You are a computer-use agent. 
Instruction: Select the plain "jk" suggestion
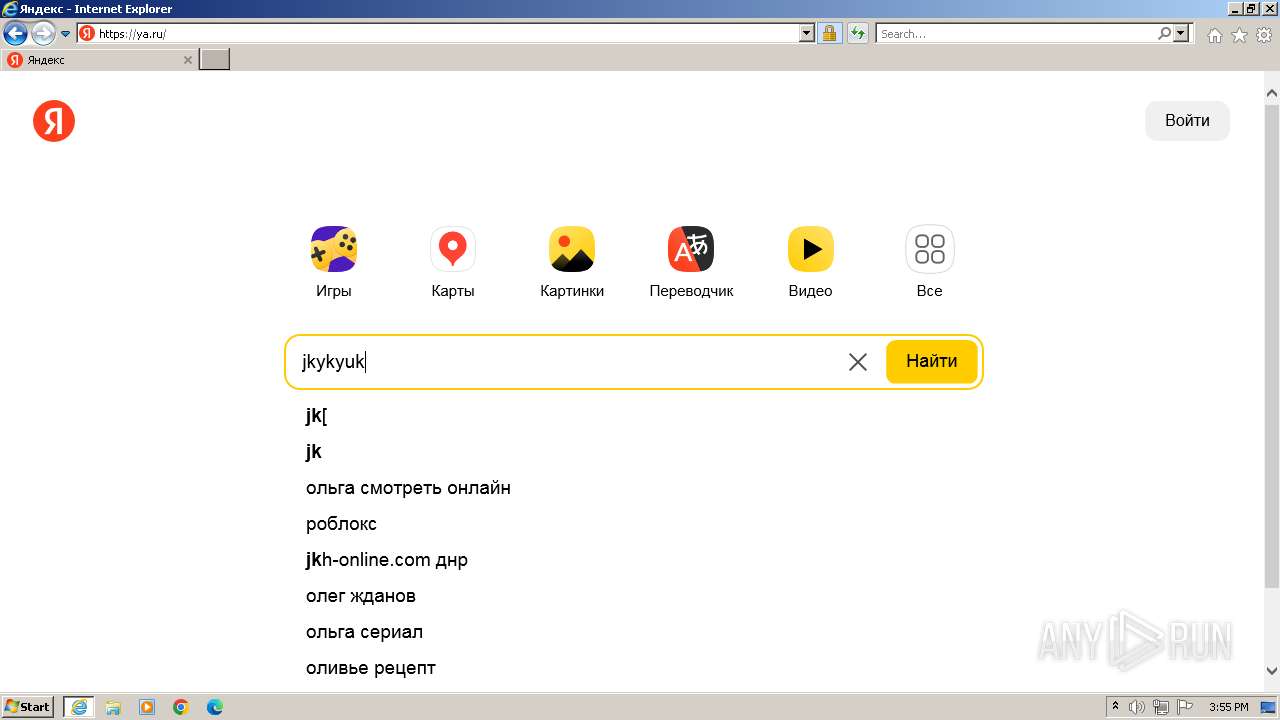[x=314, y=452]
